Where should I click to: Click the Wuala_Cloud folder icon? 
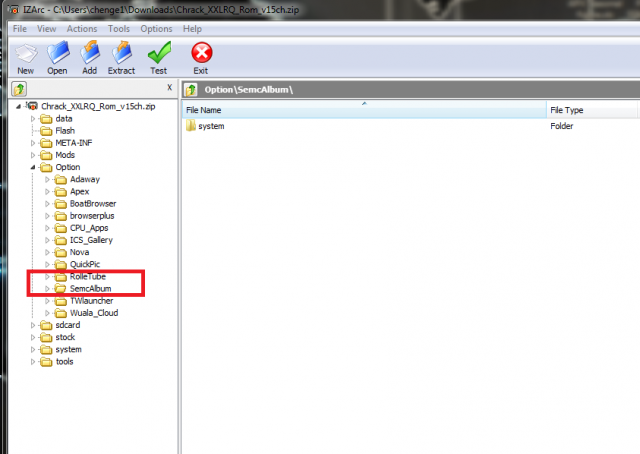pos(60,313)
